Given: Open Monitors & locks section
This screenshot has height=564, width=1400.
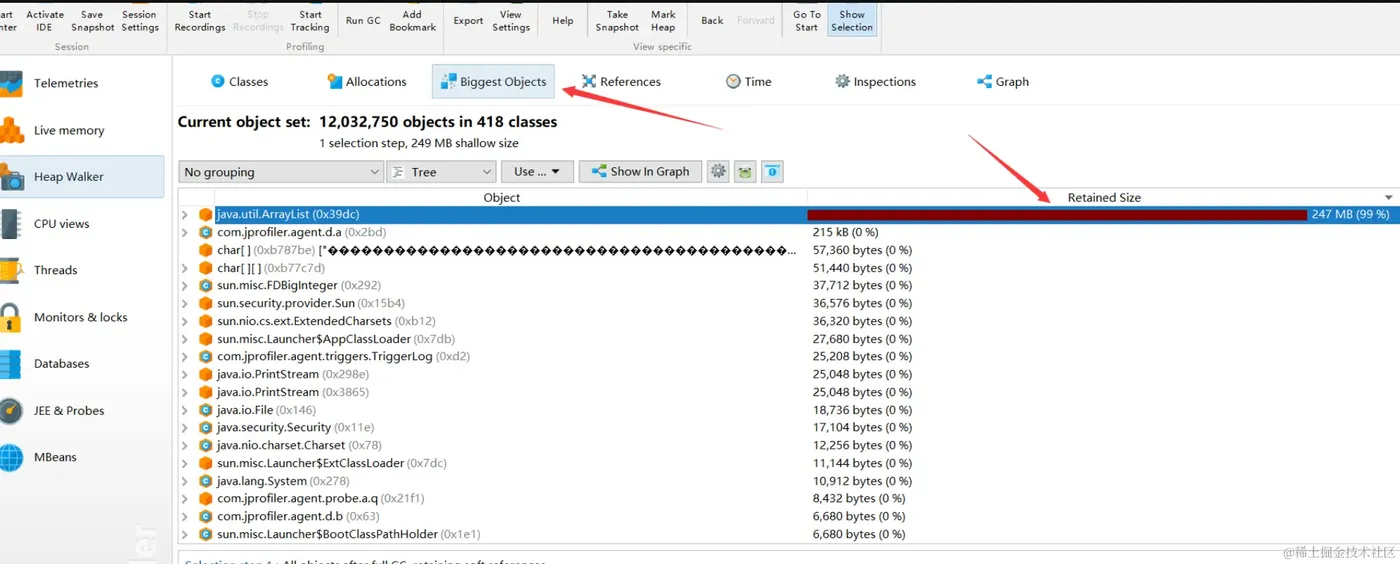Looking at the screenshot, I should (x=80, y=317).
